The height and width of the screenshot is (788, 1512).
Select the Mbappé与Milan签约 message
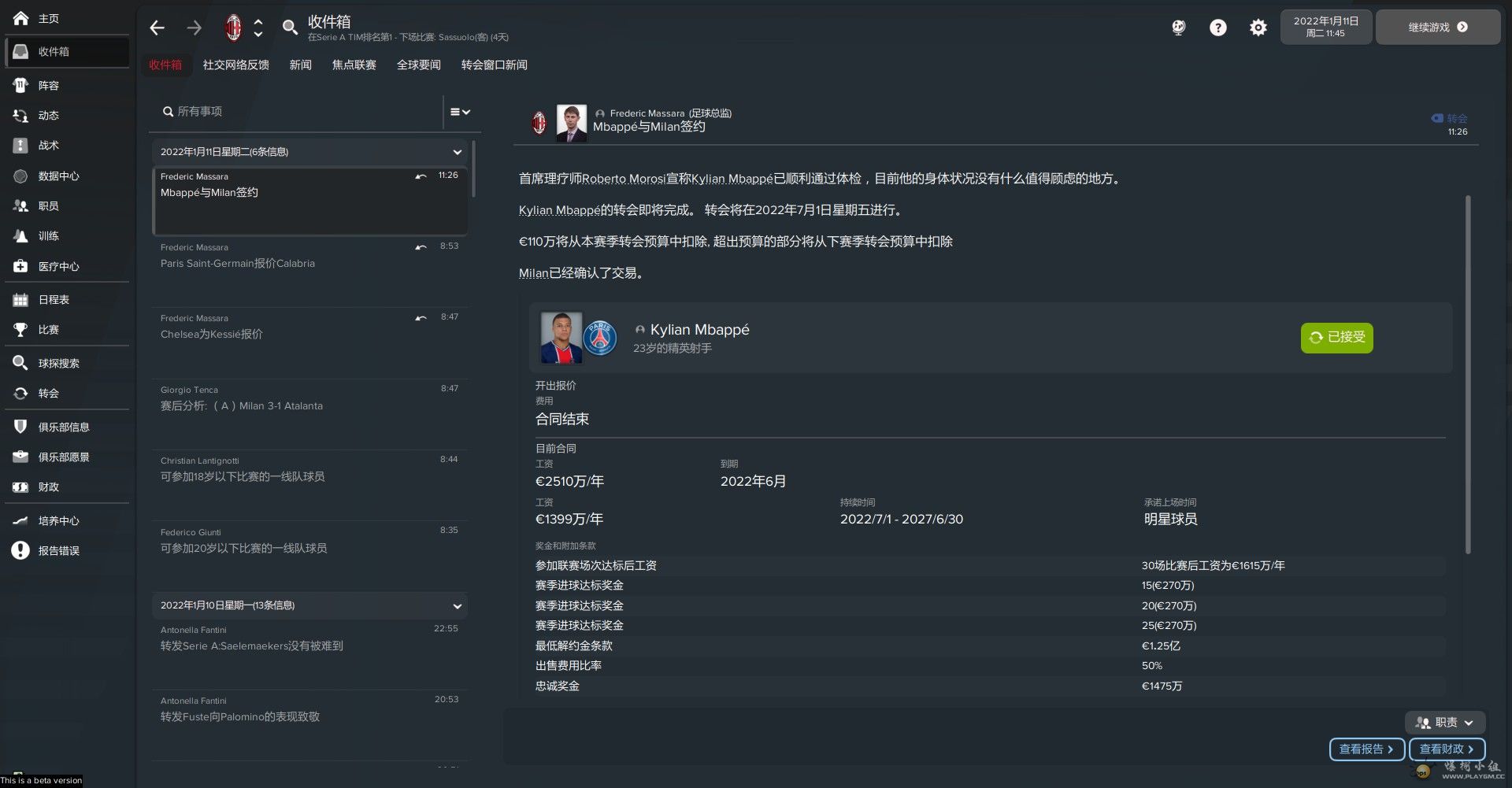tap(310, 201)
